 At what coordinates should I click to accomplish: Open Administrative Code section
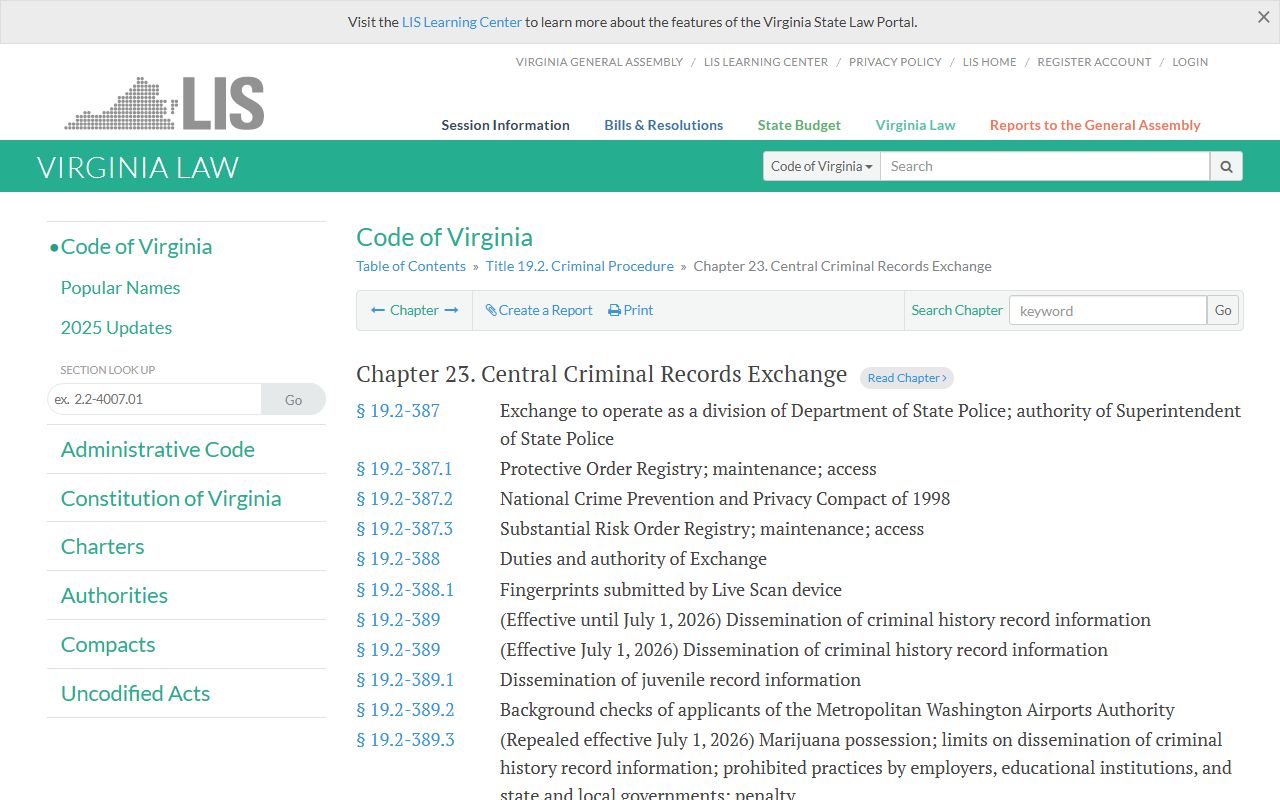click(157, 449)
